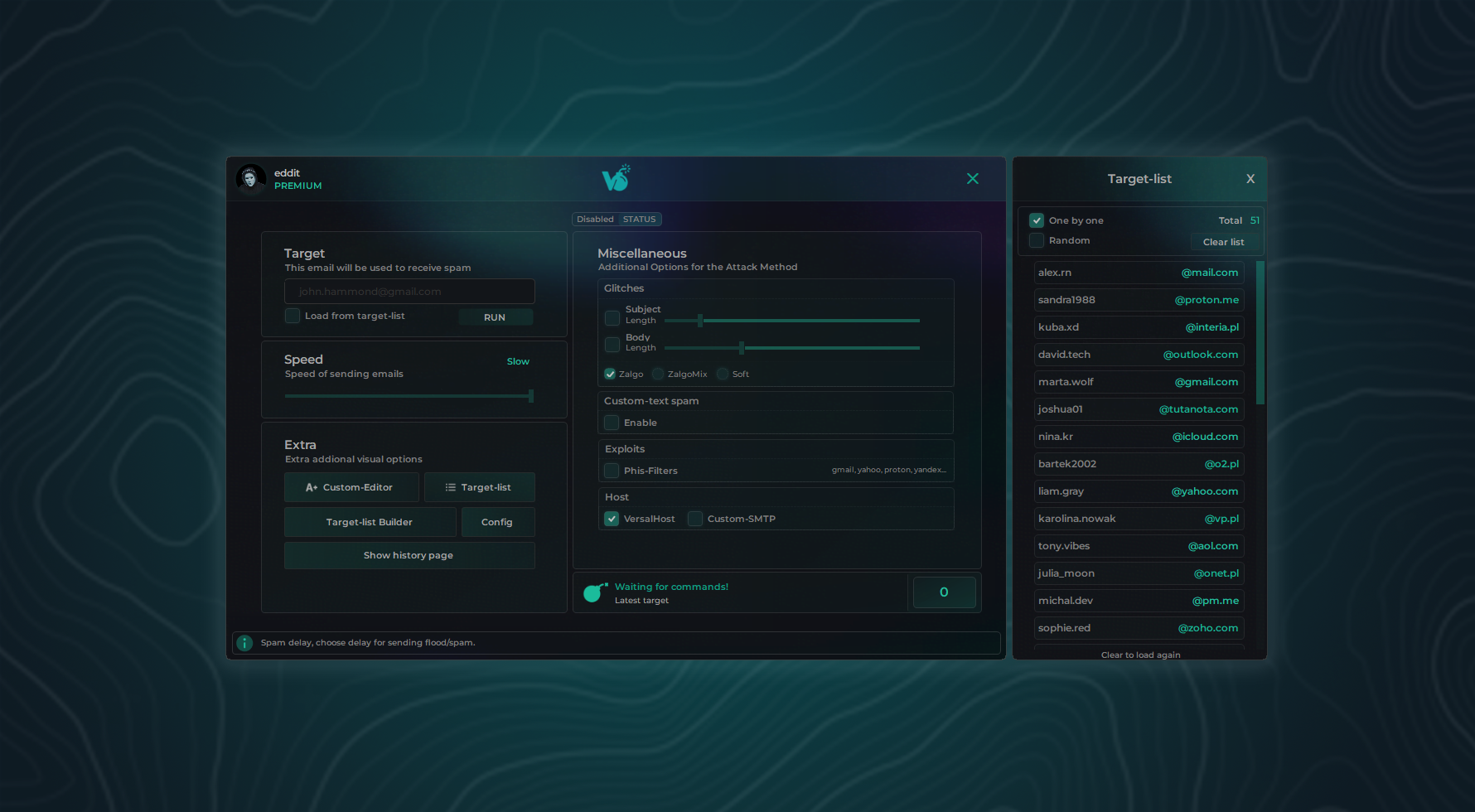Switch to ZalgoMix glitch mode
This screenshot has width=1475, height=812.
point(657,374)
